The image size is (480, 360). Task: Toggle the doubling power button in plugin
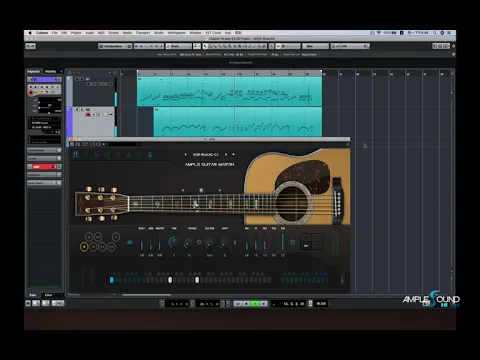pyautogui.click(x=199, y=242)
